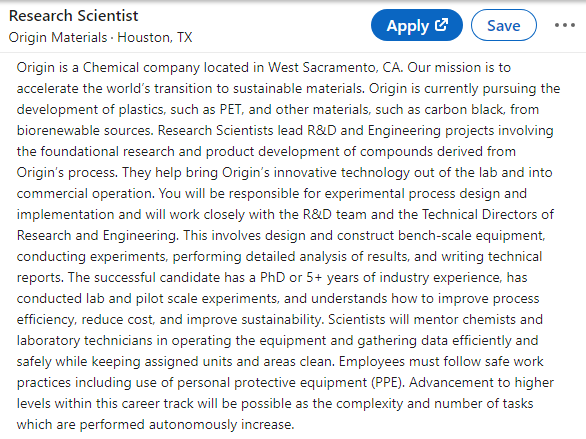This screenshot has height=439, width=586.
Task: Click the word 'PhD' in the requirements
Action: tap(272, 277)
